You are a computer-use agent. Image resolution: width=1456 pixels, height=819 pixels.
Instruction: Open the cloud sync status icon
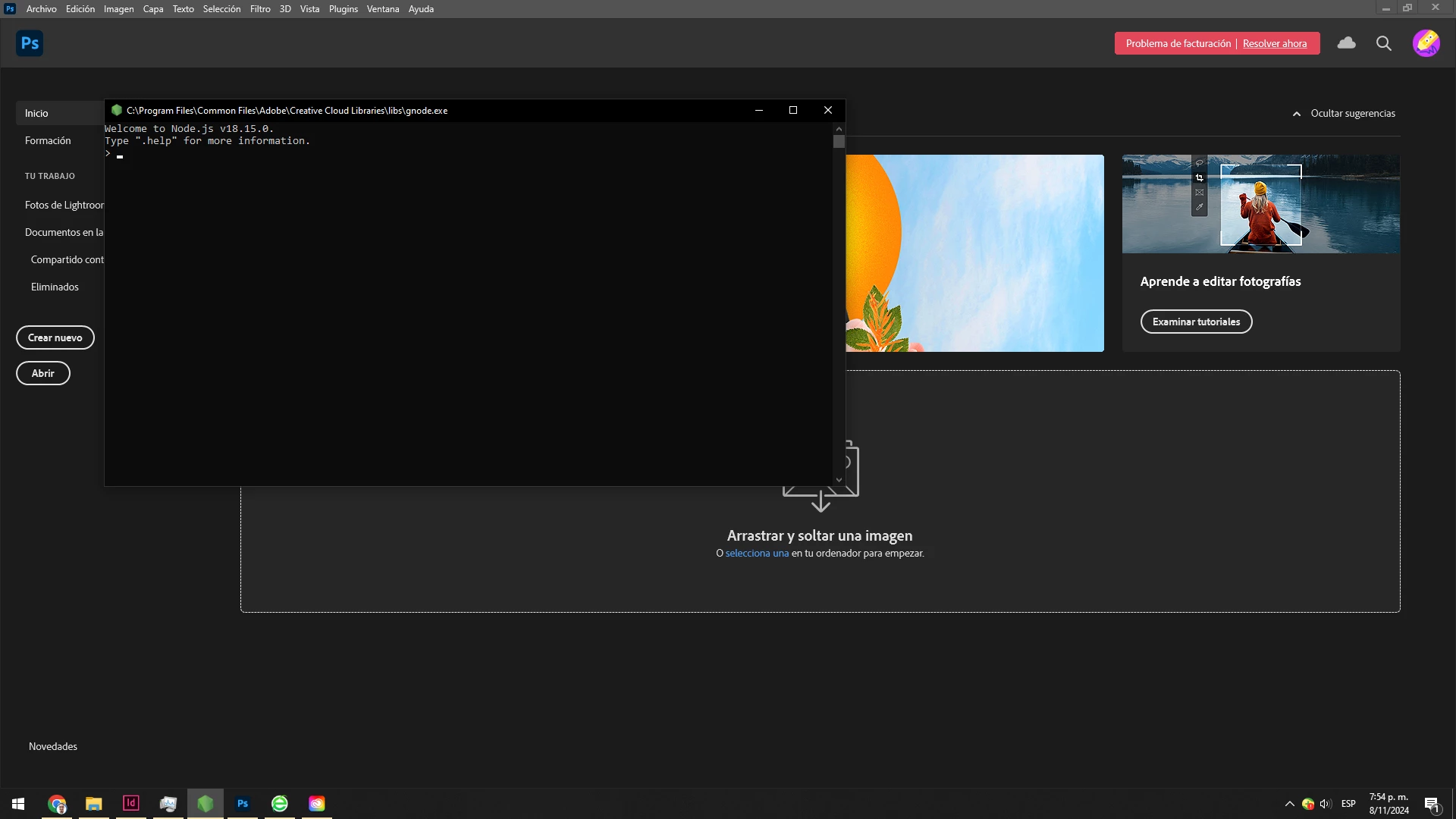click(x=1346, y=43)
